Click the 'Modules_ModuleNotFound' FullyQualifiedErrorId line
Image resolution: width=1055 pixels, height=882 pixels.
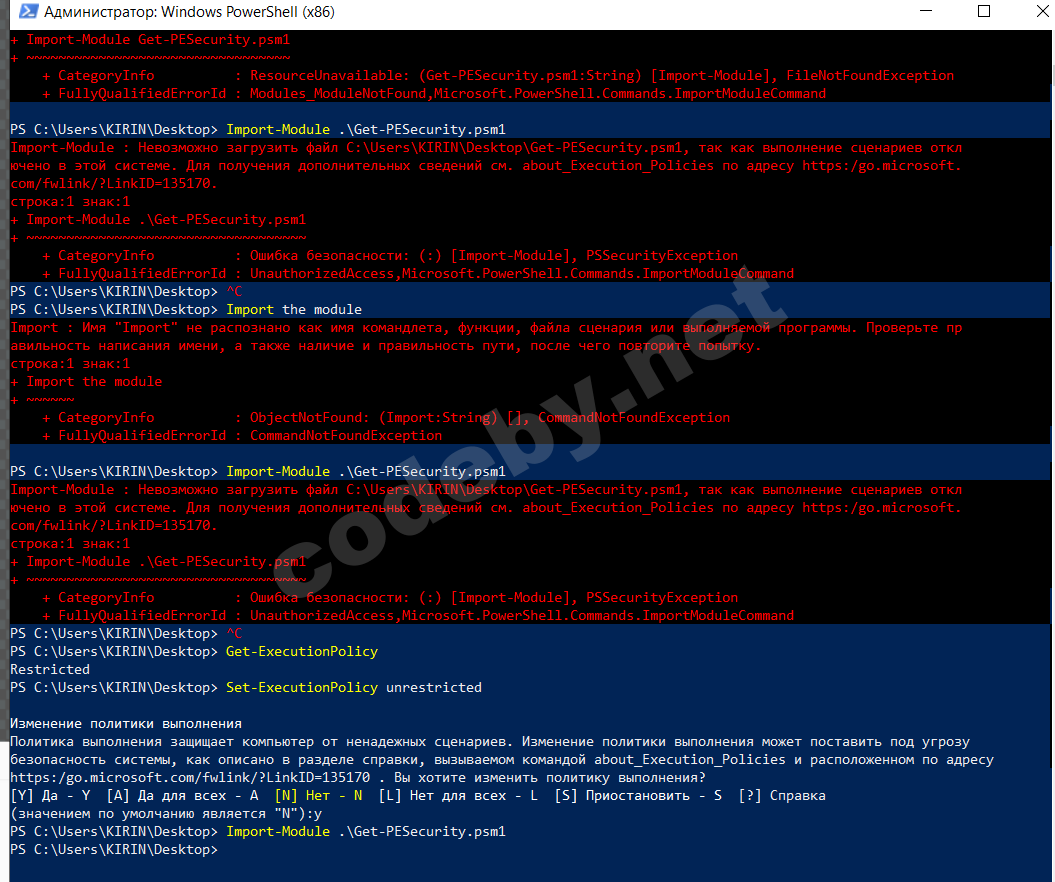(x=434, y=94)
